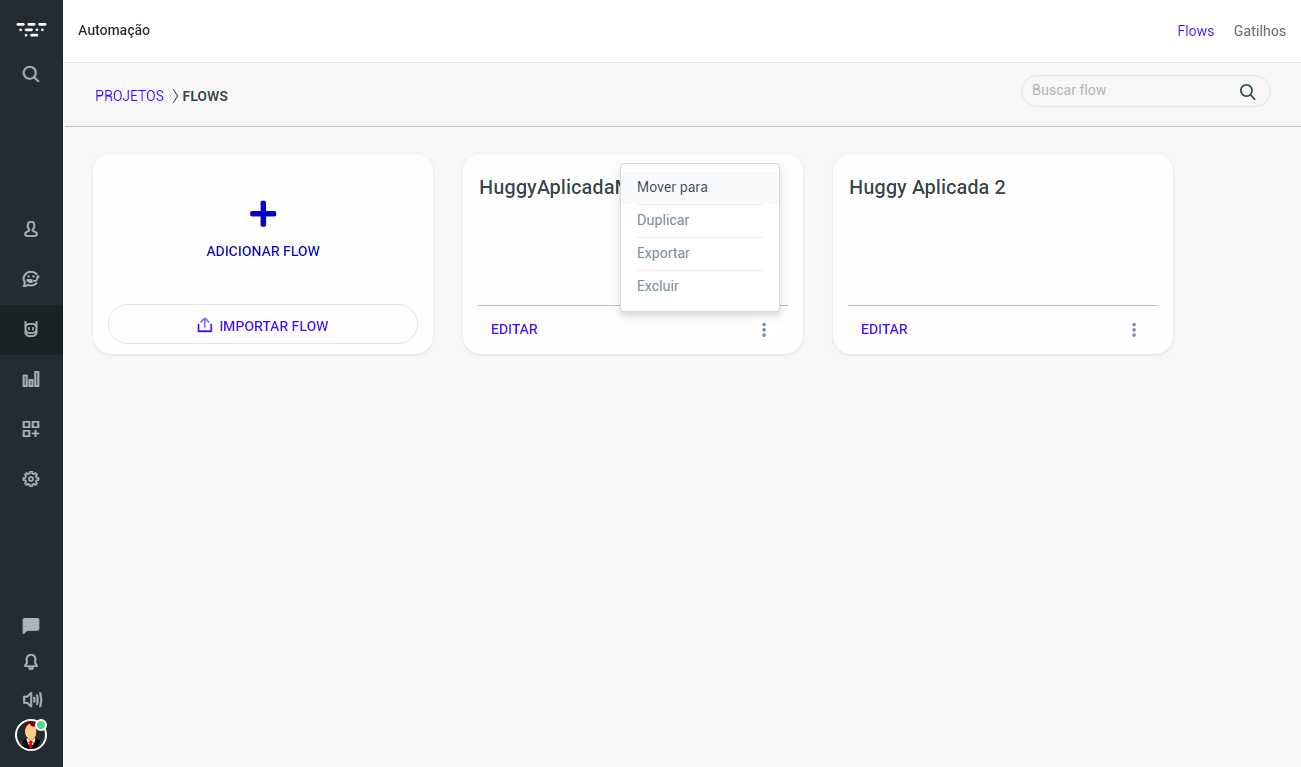This screenshot has width=1301, height=767.
Task: Click the Huggy logo in sidebar
Action: 31,30
